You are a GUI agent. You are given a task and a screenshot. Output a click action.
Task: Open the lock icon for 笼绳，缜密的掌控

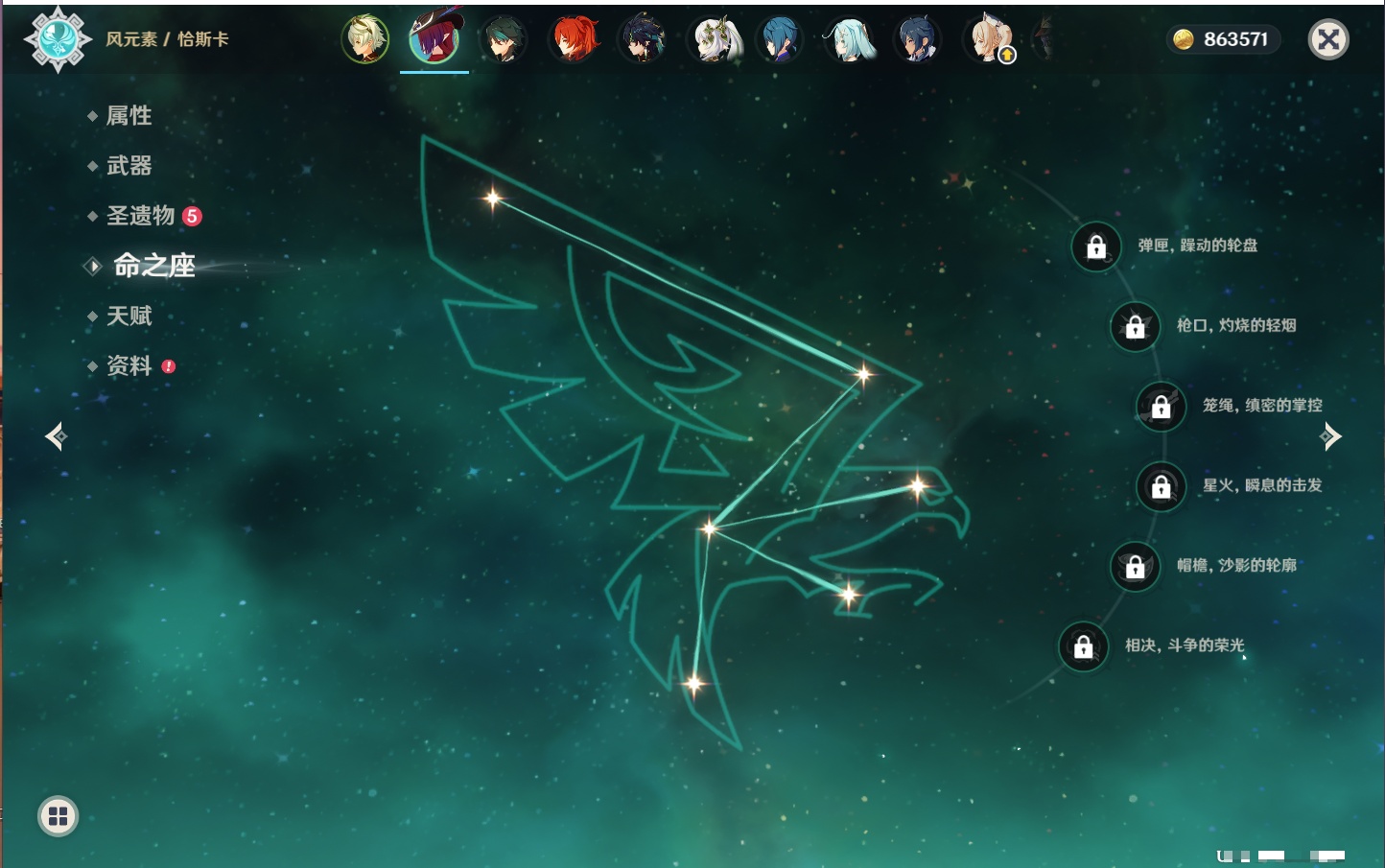pyautogui.click(x=1162, y=407)
